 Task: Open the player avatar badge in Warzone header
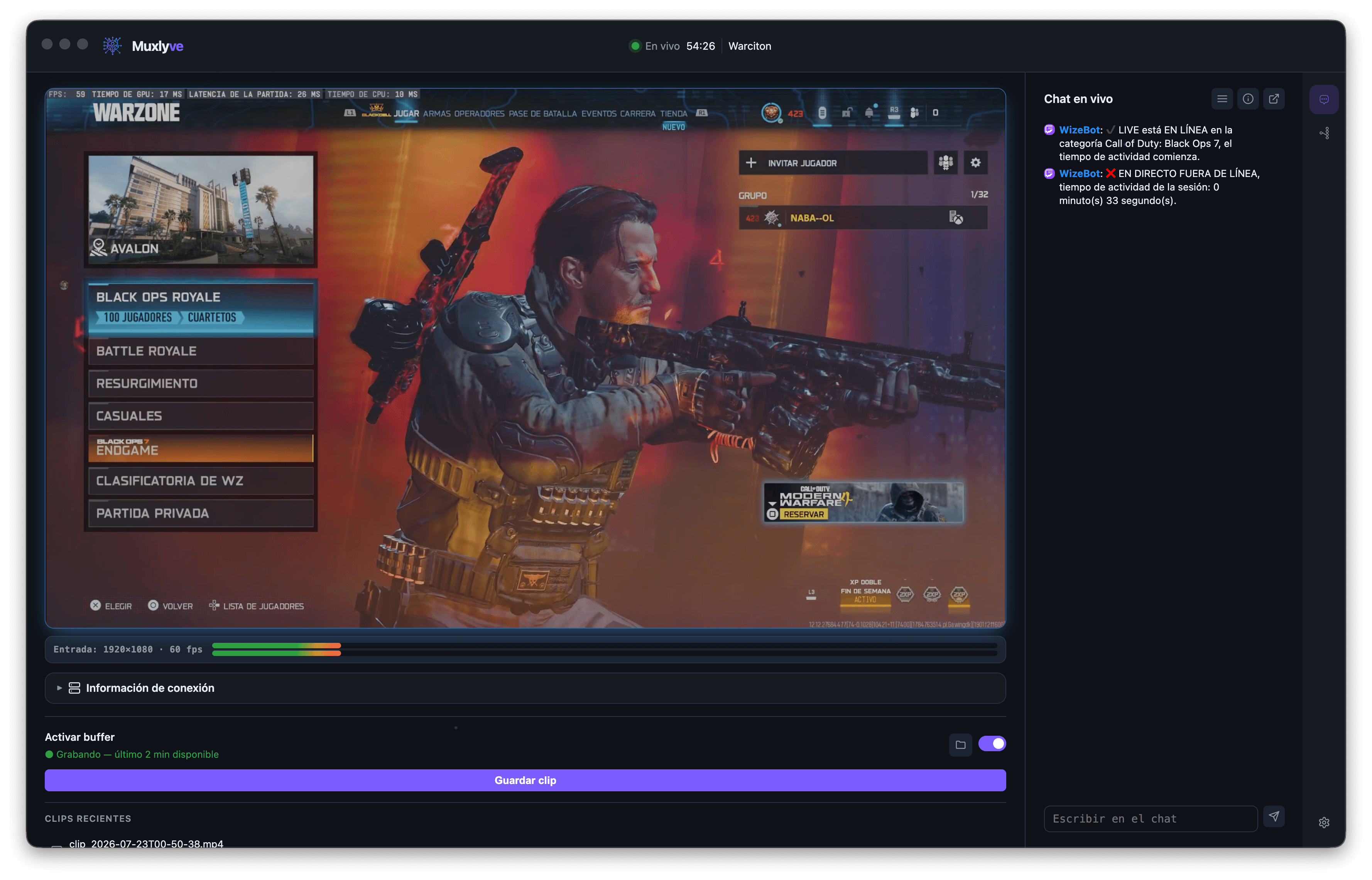pos(771,113)
